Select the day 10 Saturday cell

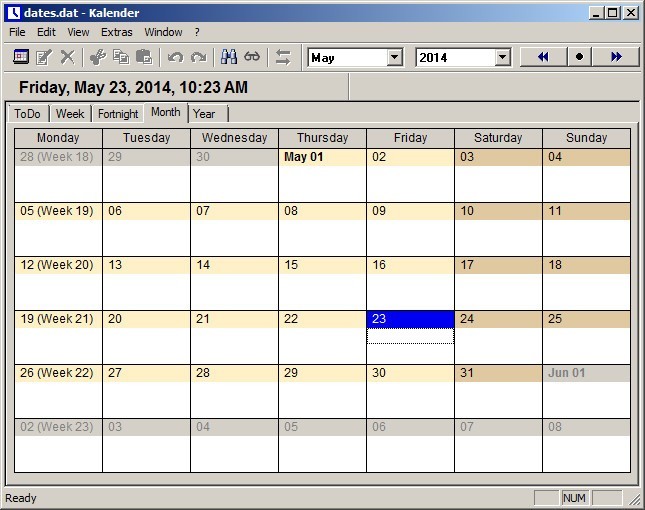[x=498, y=230]
